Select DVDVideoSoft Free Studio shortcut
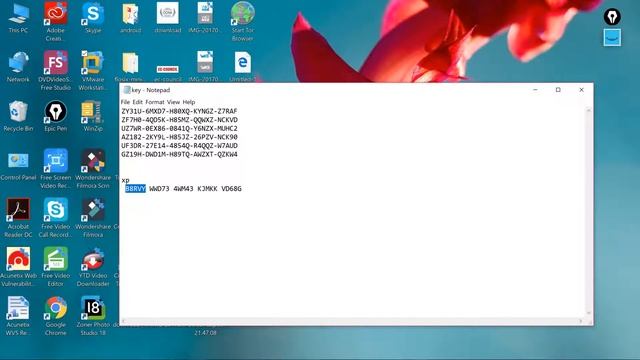The image size is (640, 360). (56, 70)
